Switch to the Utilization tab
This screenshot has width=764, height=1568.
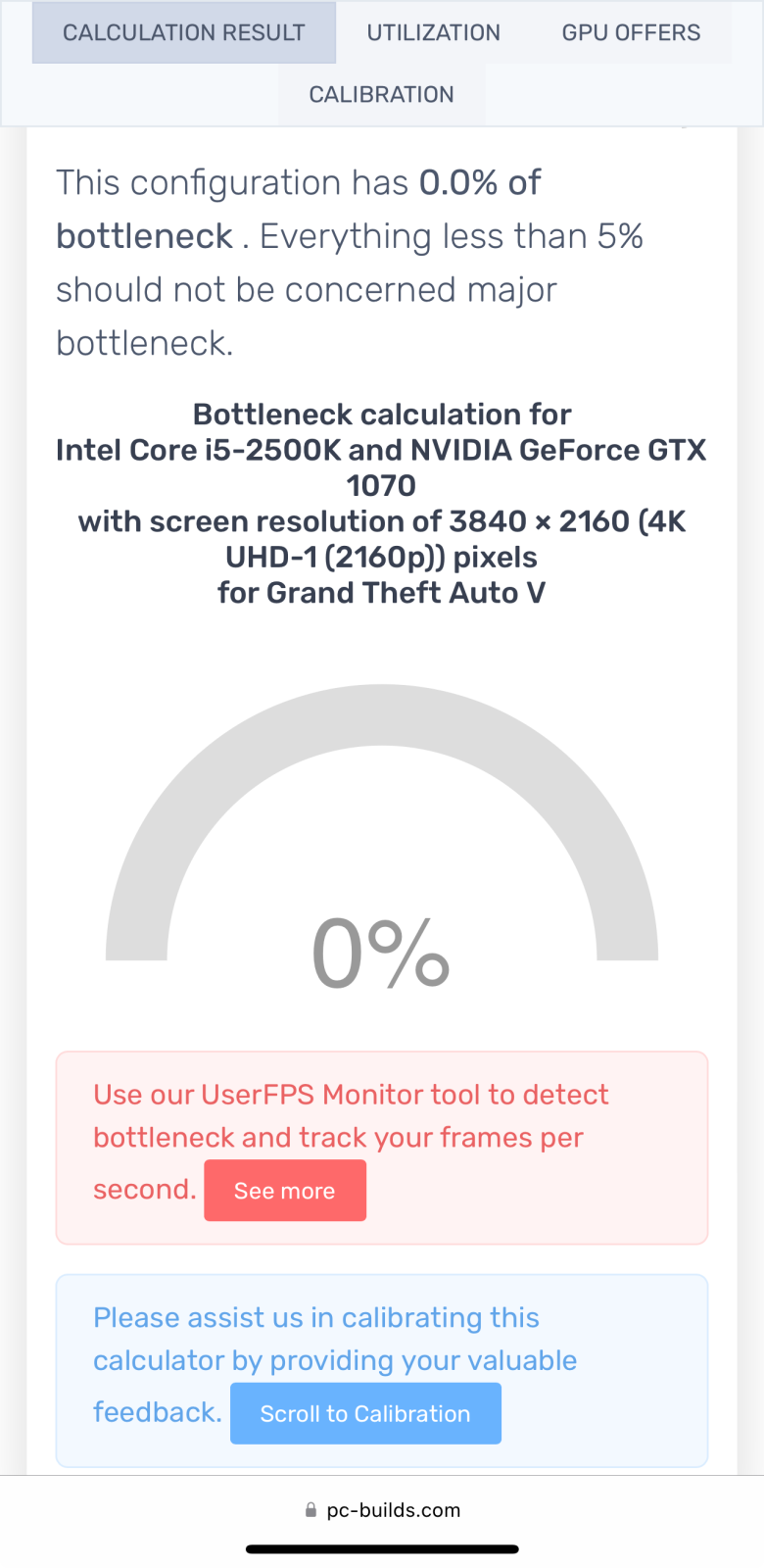tap(433, 32)
